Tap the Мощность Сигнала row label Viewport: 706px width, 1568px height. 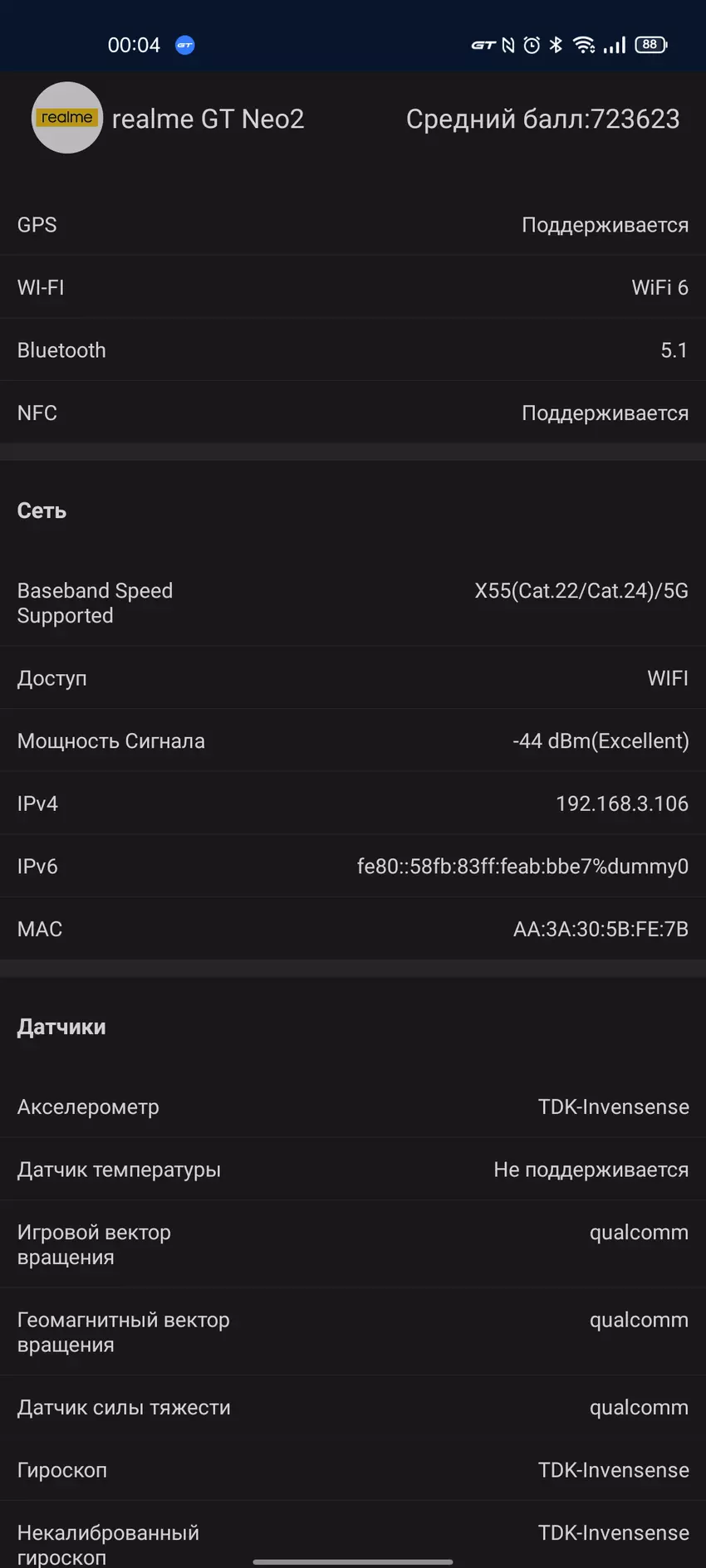pyautogui.click(x=110, y=741)
